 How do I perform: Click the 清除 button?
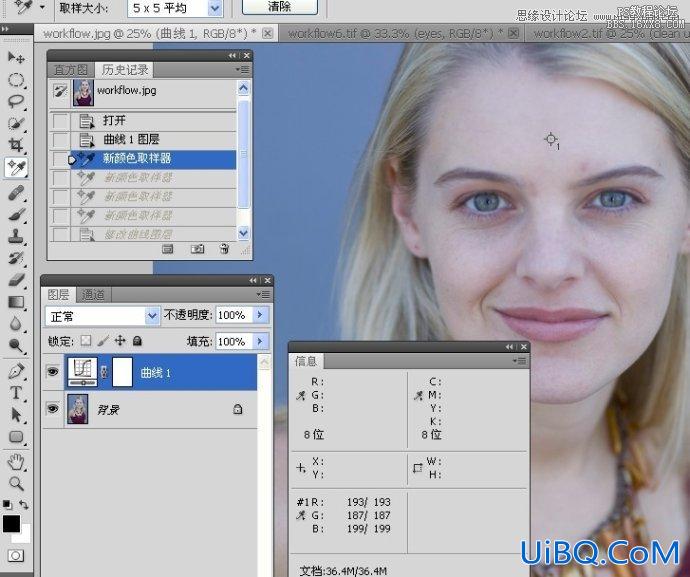pyautogui.click(x=279, y=7)
